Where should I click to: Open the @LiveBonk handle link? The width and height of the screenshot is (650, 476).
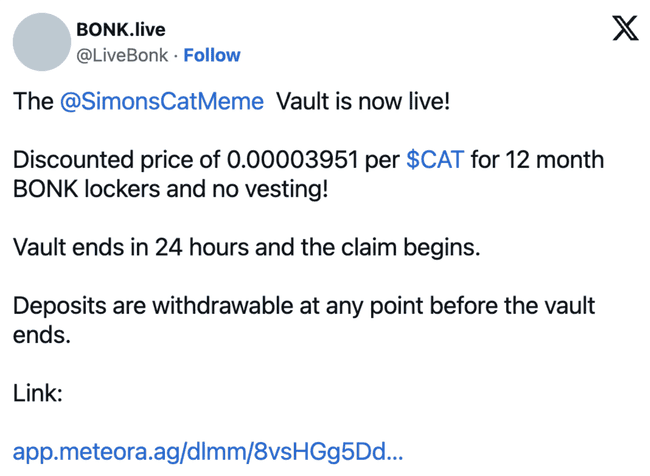121,55
